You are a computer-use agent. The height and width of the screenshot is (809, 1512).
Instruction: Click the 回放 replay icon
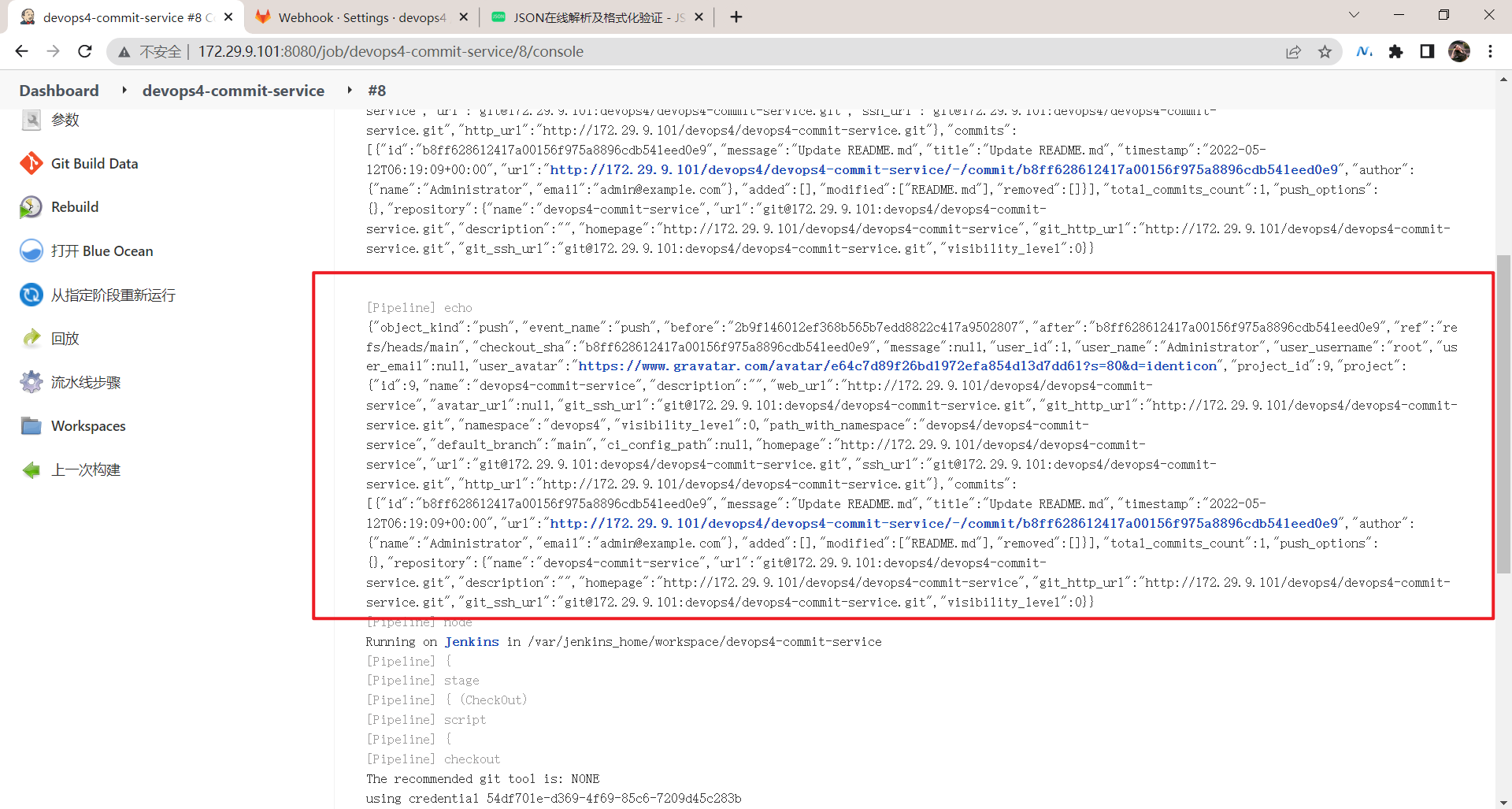31,338
